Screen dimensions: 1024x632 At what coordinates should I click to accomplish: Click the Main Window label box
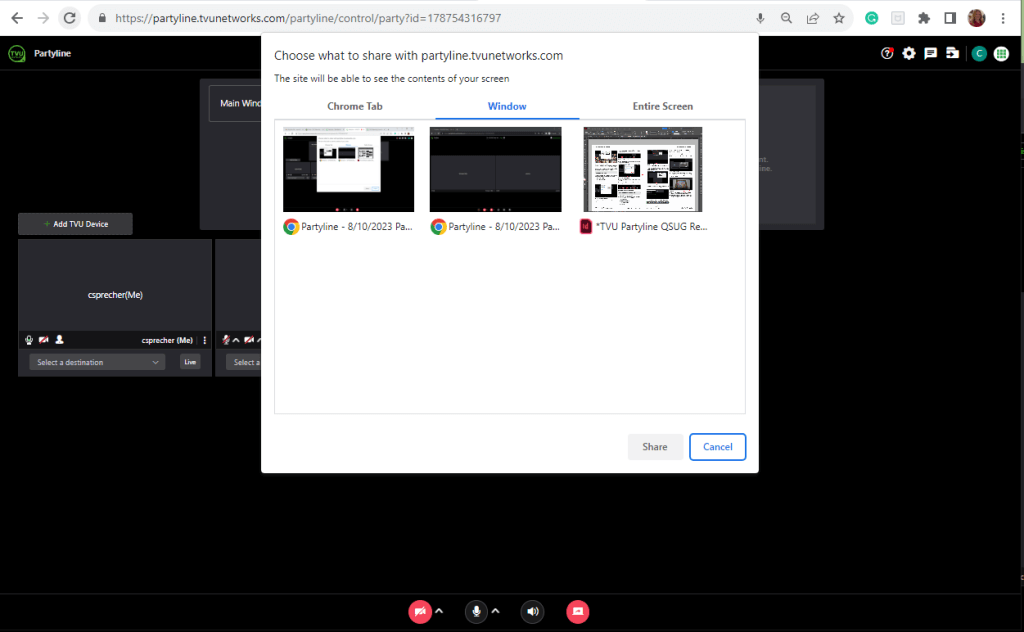coord(236,103)
